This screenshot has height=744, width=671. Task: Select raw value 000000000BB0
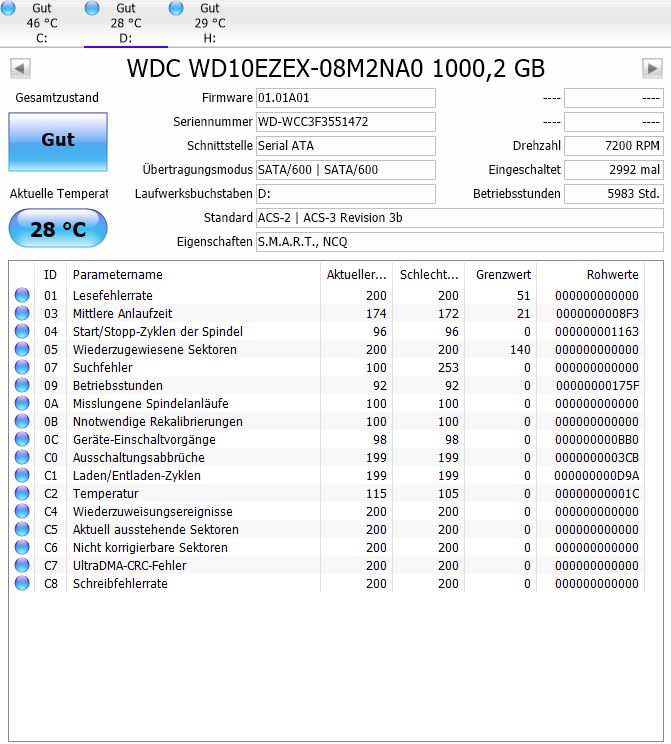(597, 440)
